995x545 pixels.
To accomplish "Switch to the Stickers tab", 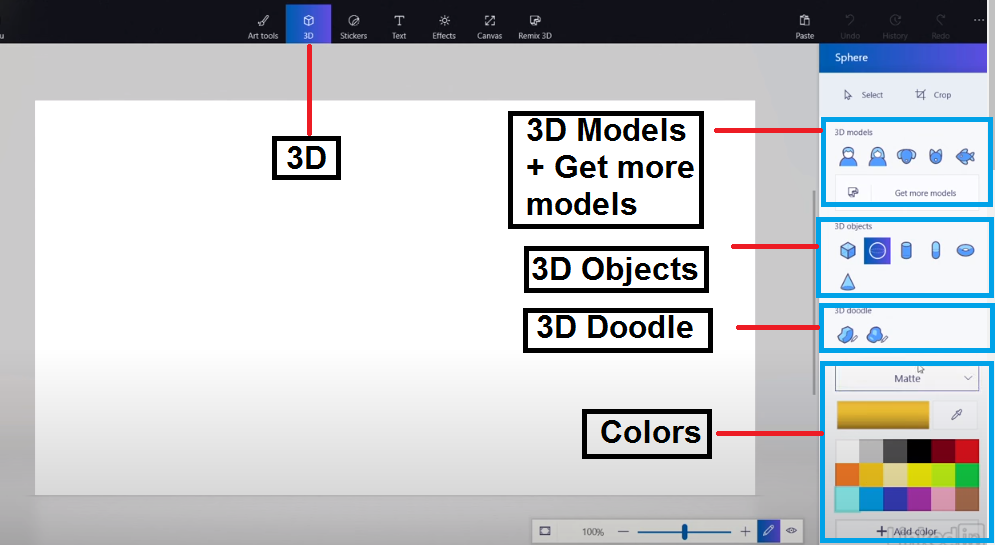I will 353,25.
